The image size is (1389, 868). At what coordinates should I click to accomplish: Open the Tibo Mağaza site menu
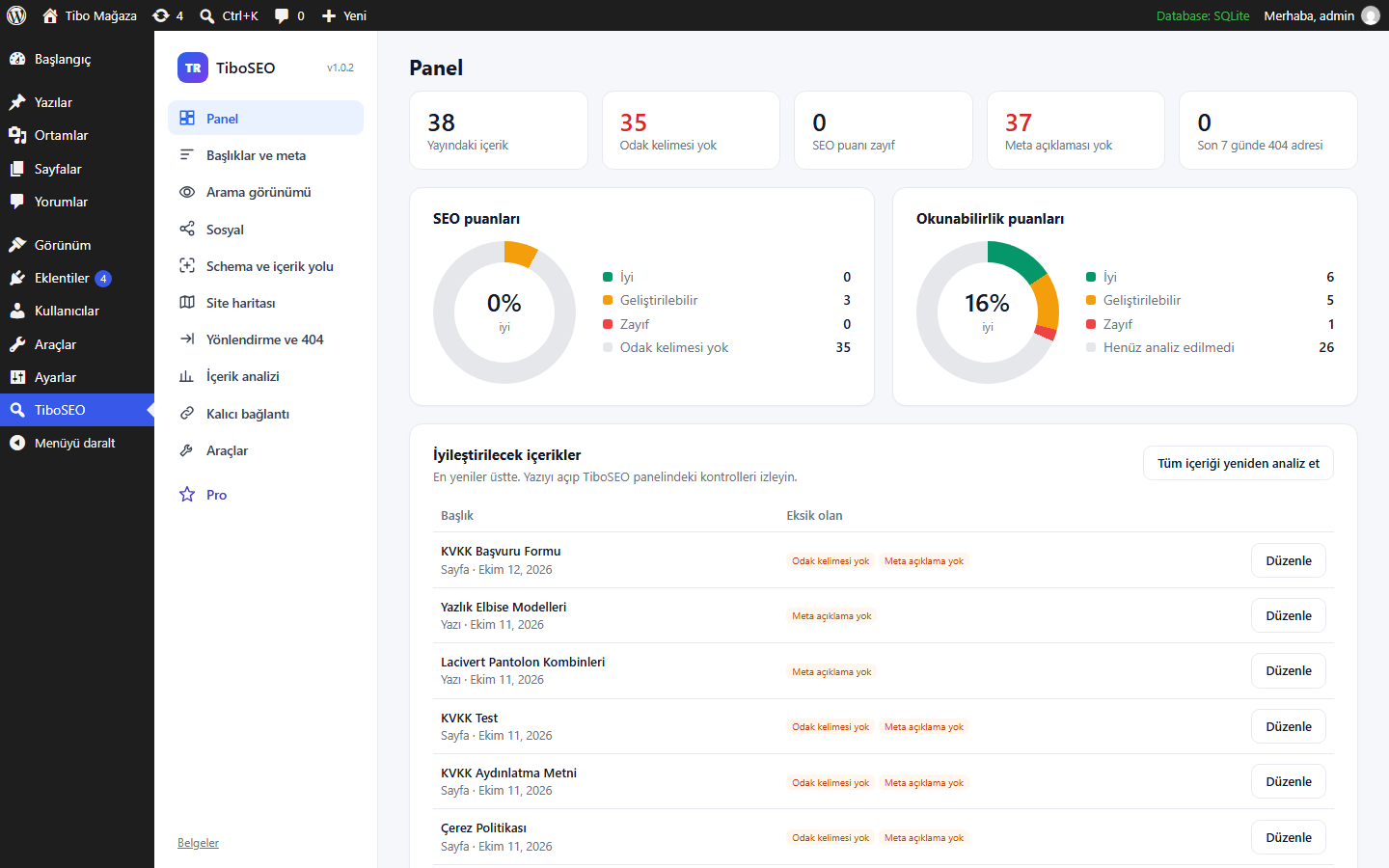(x=90, y=15)
